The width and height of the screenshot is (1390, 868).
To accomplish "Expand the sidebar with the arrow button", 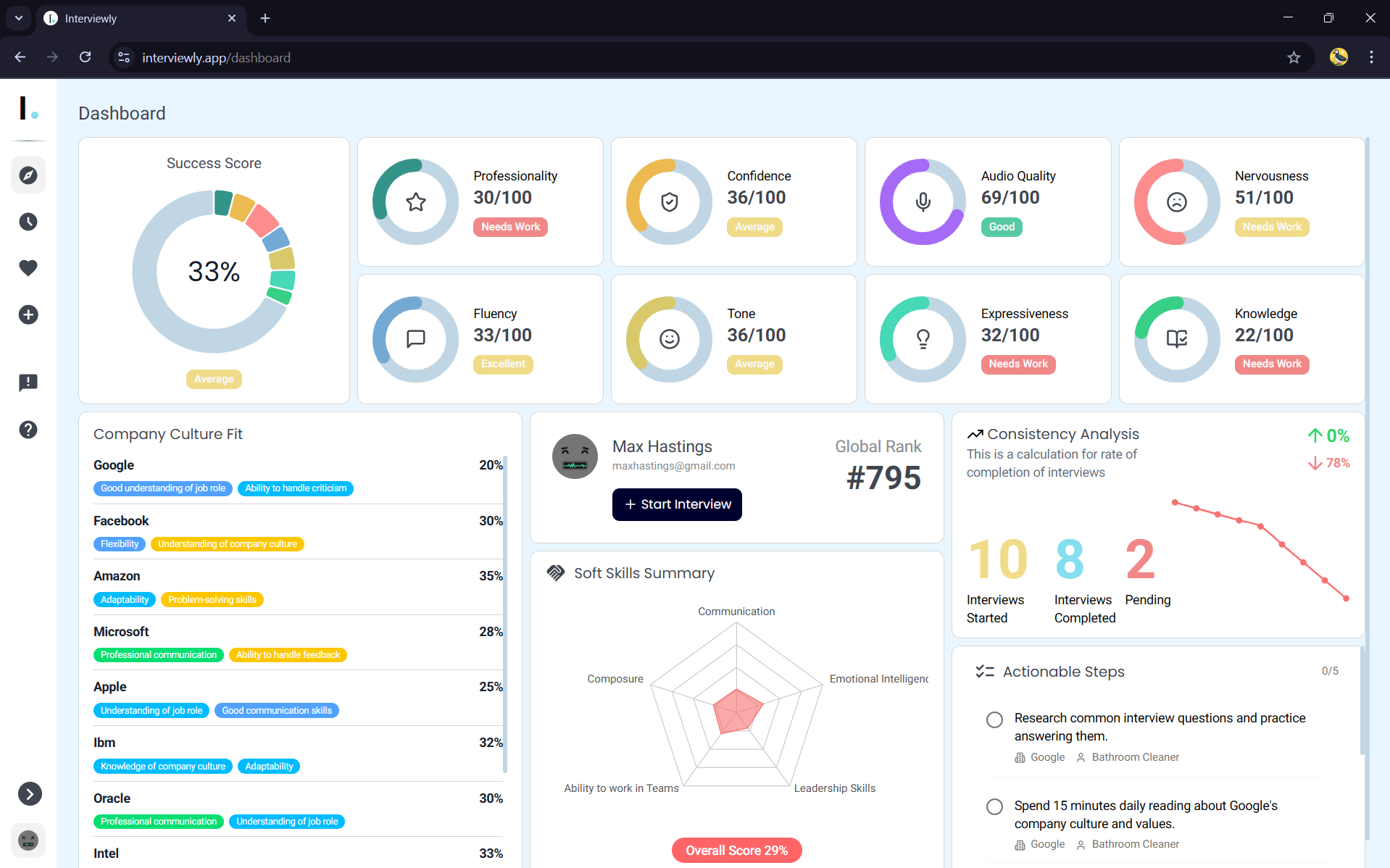I will pyautogui.click(x=30, y=794).
